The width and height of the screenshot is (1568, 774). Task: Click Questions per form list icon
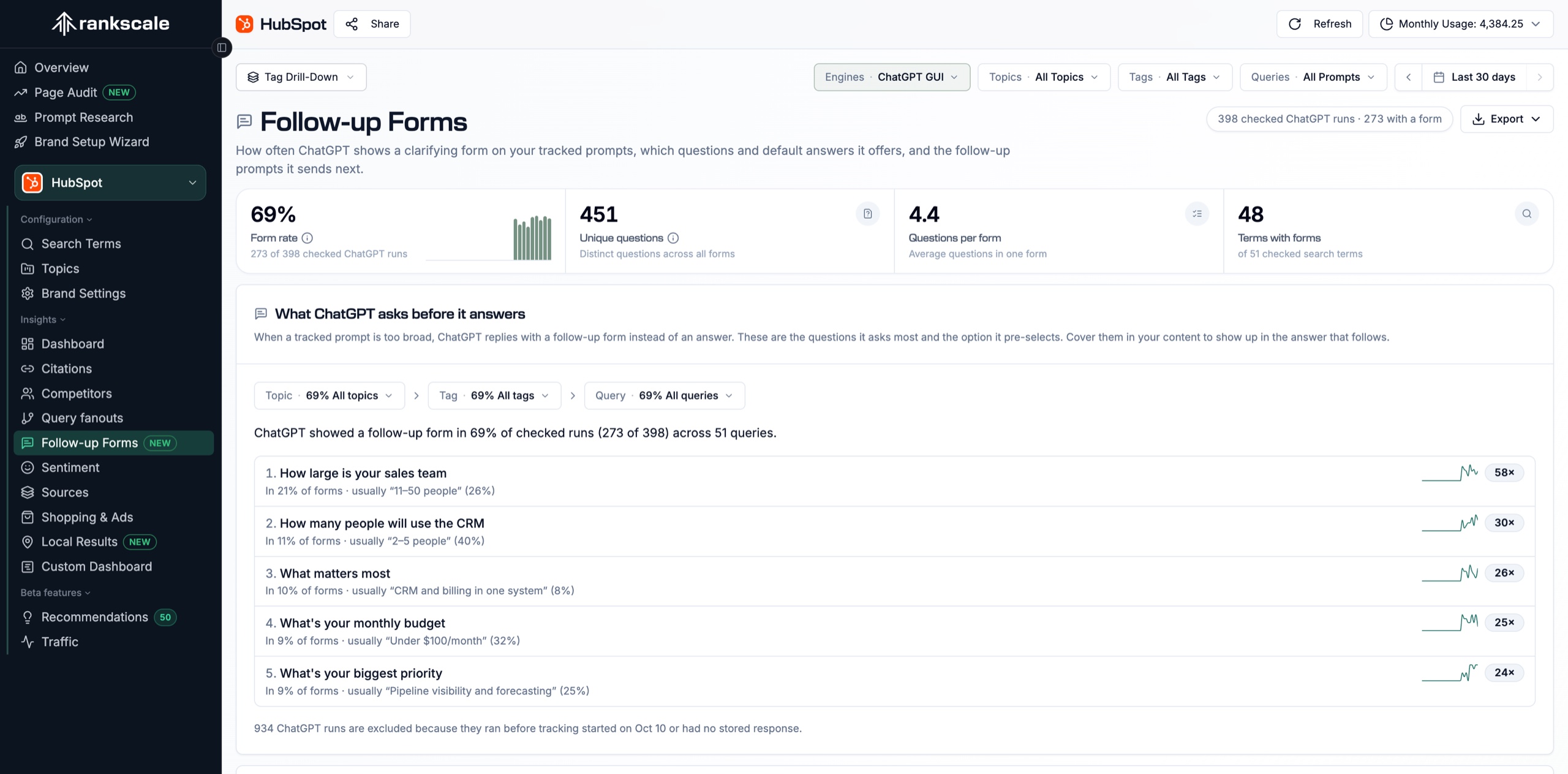click(x=1197, y=214)
